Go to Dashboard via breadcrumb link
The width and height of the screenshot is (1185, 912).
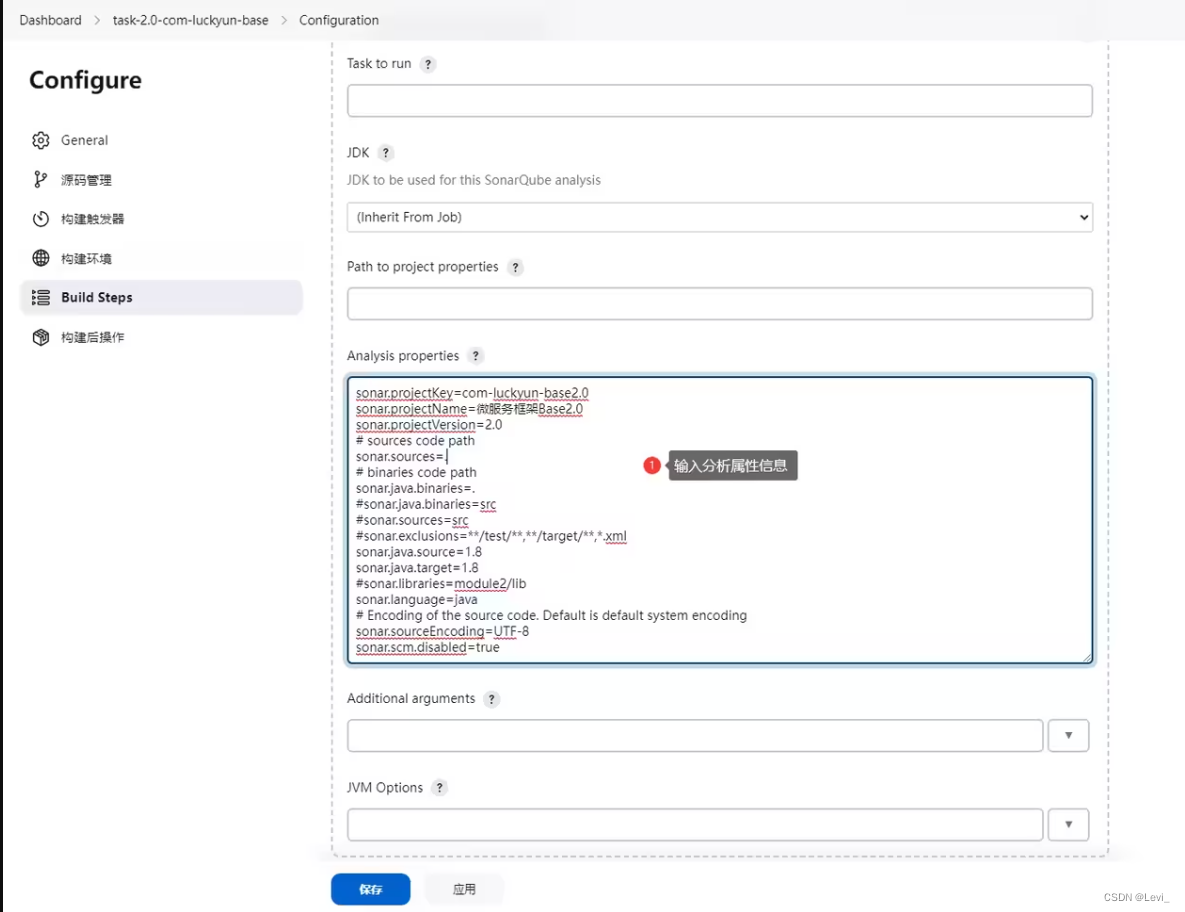50,20
